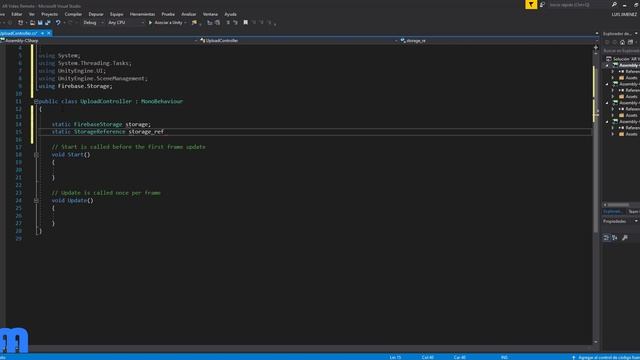This screenshot has width=640, height=360.
Task: Open the LUIS JIMENEZ account menu
Action: 624,14
